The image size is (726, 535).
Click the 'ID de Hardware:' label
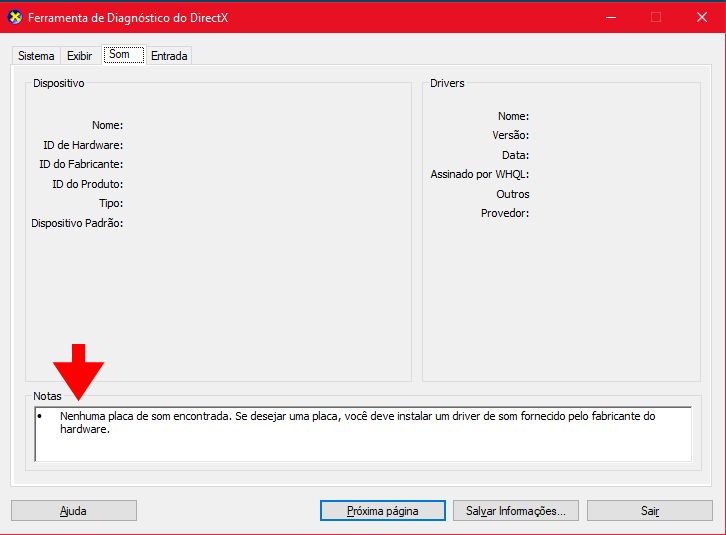[x=83, y=145]
